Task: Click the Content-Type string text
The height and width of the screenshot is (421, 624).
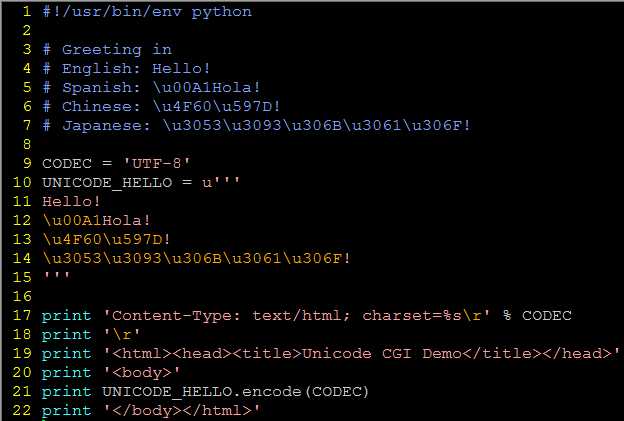Action: 296,316
